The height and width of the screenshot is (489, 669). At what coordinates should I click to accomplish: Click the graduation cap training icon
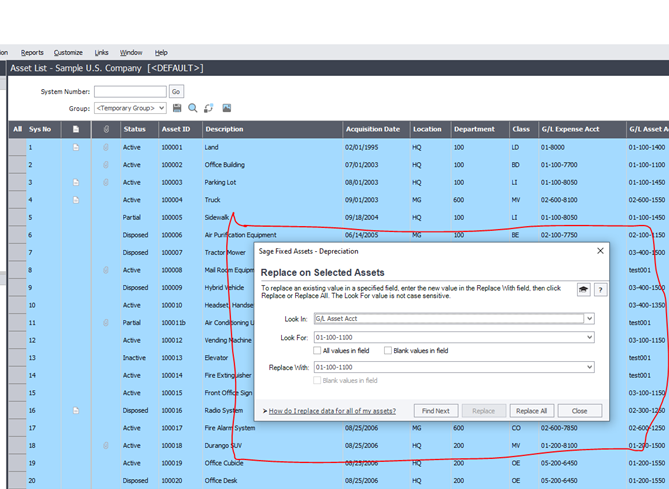(x=583, y=289)
